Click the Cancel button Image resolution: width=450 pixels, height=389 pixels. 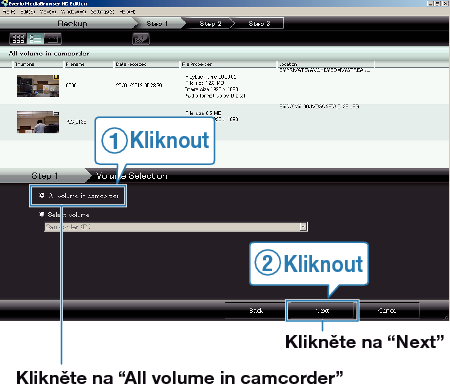pos(387,311)
